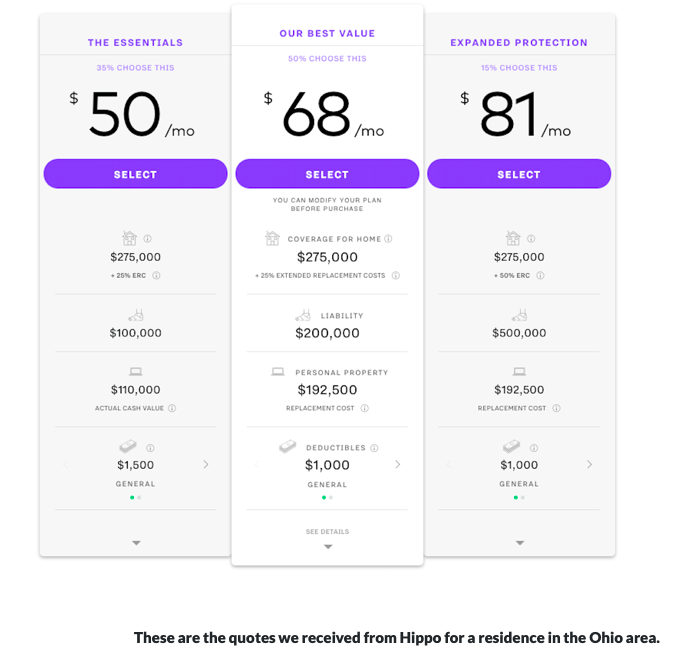Click cash icon in Essentials deductible section
684x663 pixels.
click(x=128, y=447)
